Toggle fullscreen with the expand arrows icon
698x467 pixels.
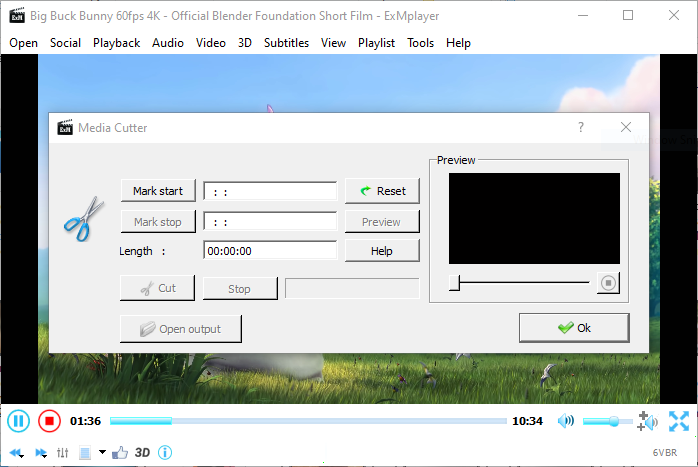pyautogui.click(x=679, y=421)
